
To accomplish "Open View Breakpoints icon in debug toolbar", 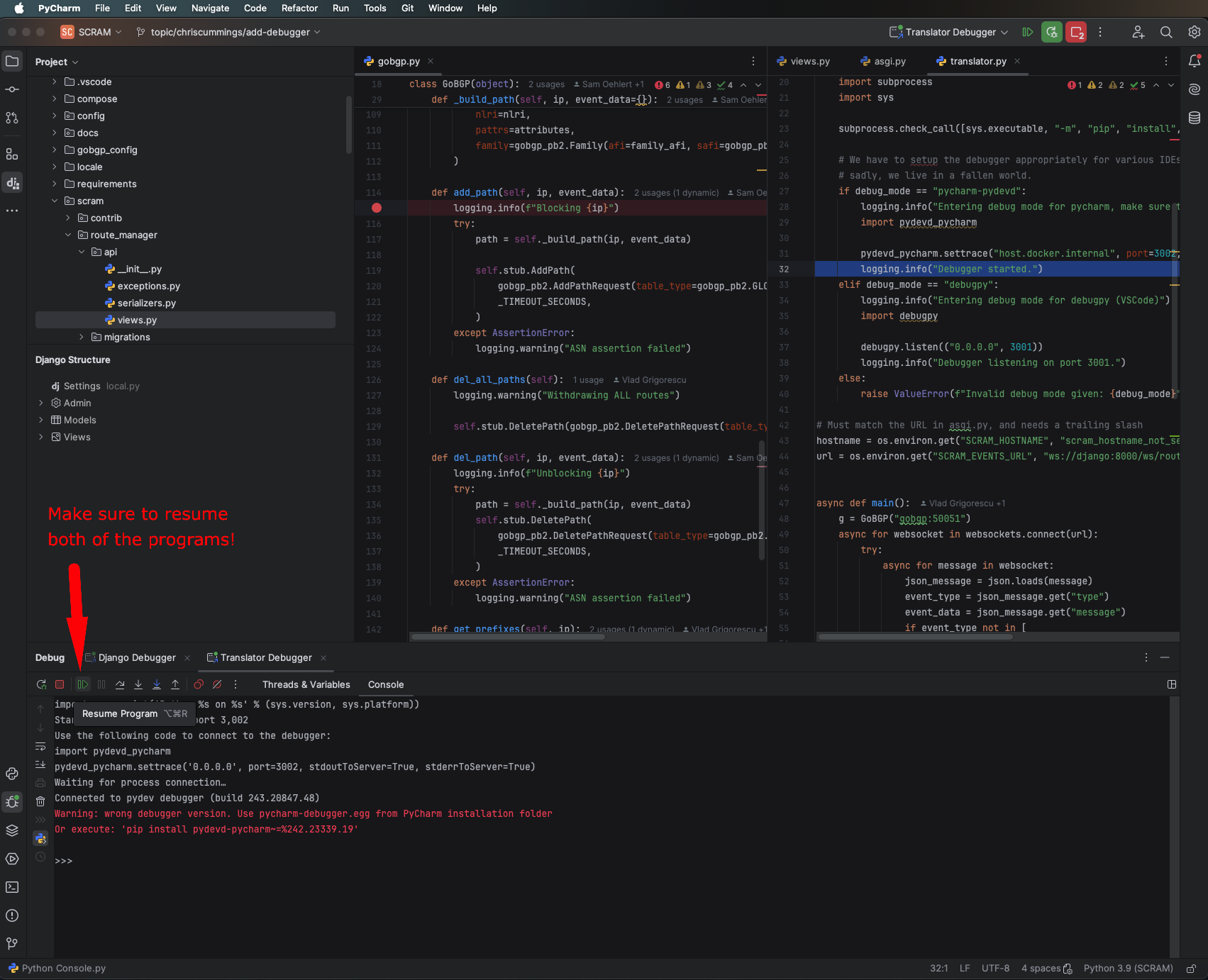I will pos(199,684).
